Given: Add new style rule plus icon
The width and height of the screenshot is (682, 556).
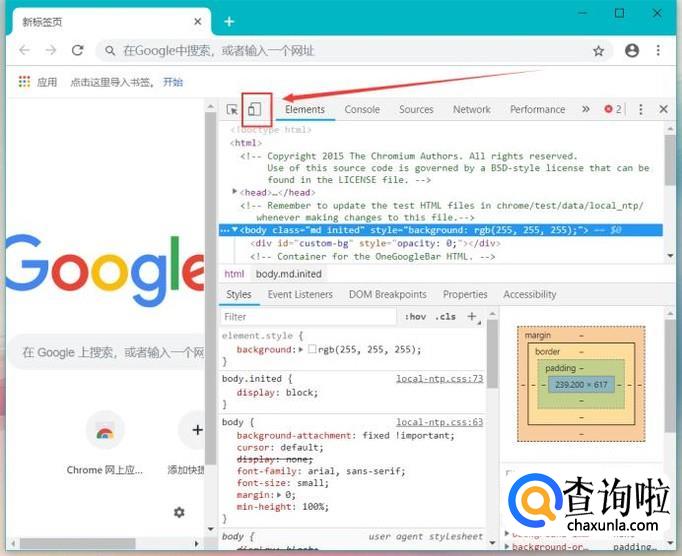Looking at the screenshot, I should coord(472,316).
